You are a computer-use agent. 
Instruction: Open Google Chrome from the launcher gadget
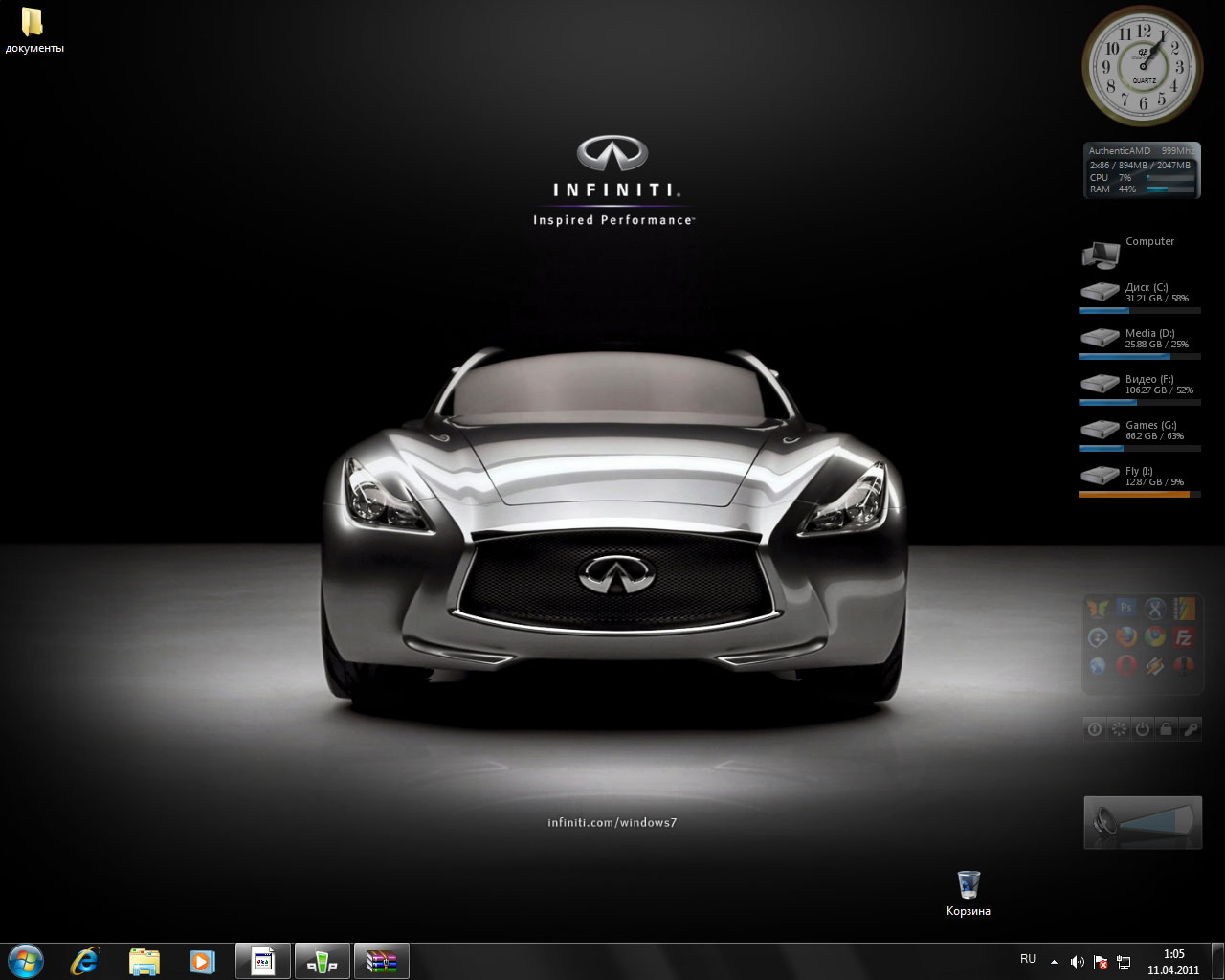[1156, 636]
